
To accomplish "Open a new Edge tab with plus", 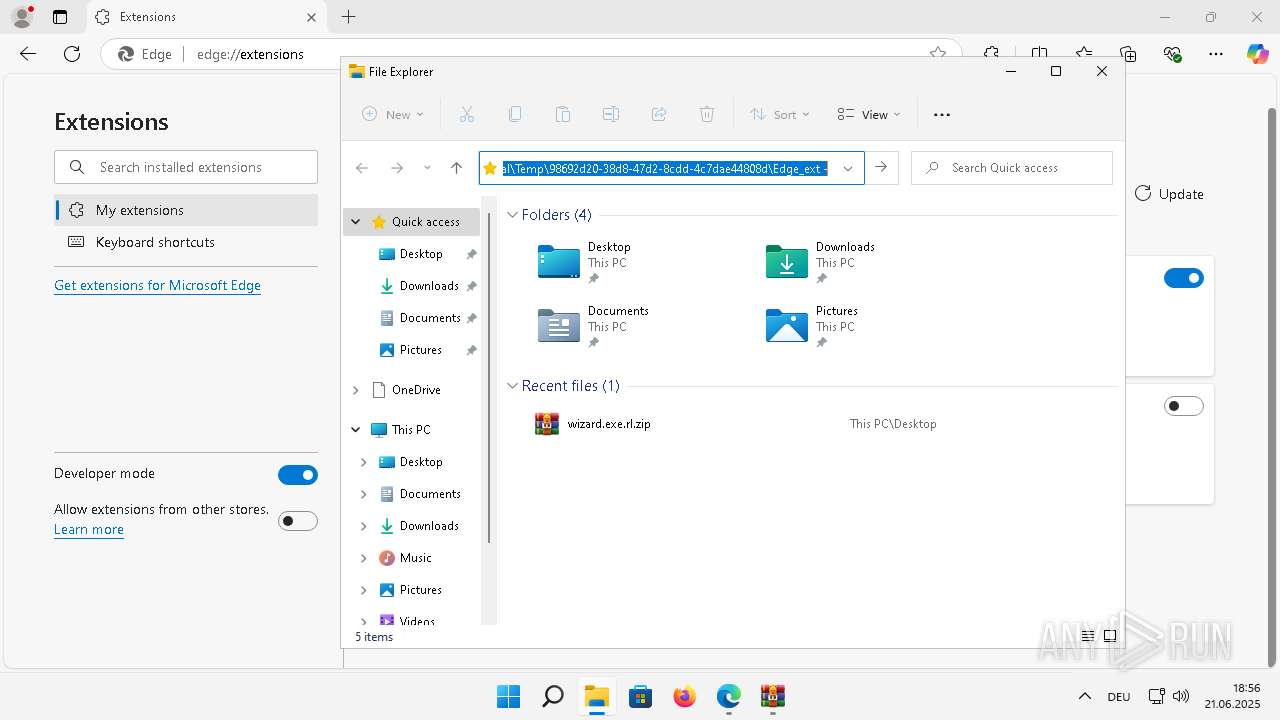I will 348,17.
